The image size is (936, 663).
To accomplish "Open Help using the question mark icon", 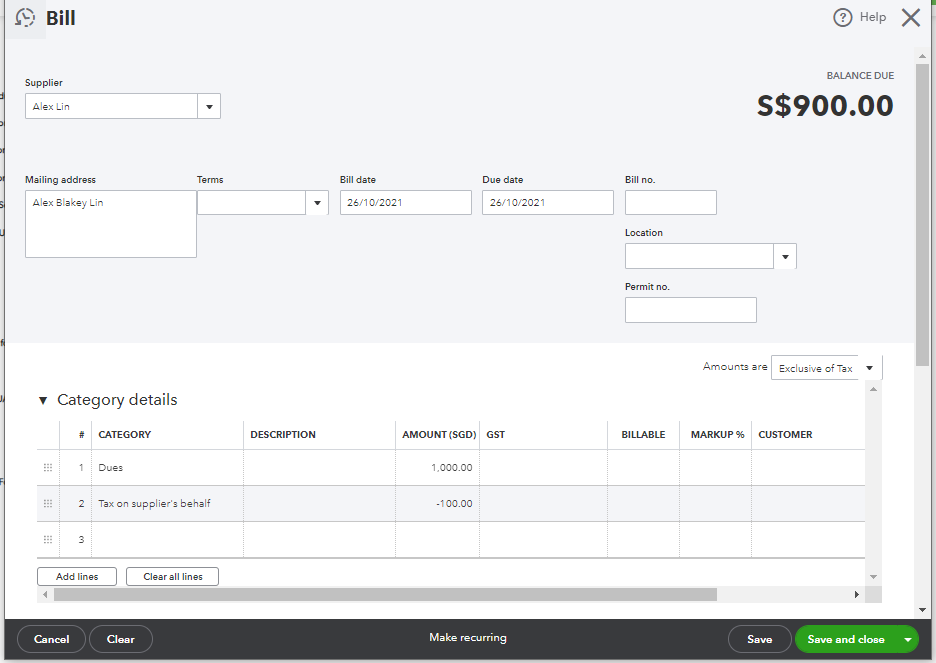I will (842, 16).
